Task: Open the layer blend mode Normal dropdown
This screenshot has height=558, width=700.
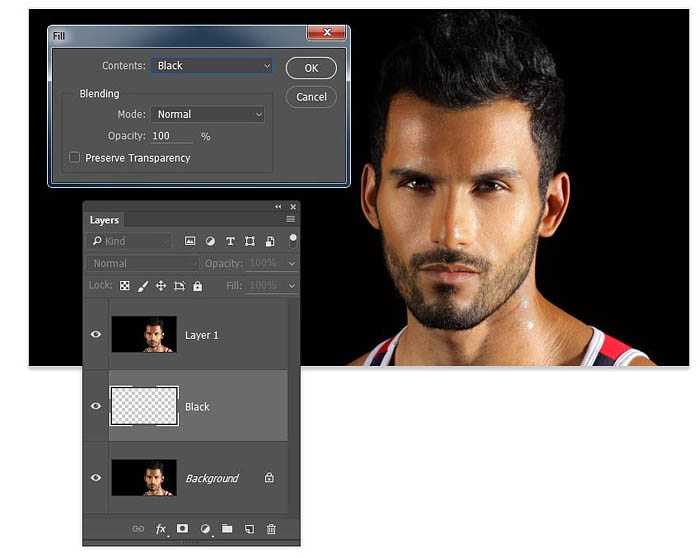Action: [142, 263]
